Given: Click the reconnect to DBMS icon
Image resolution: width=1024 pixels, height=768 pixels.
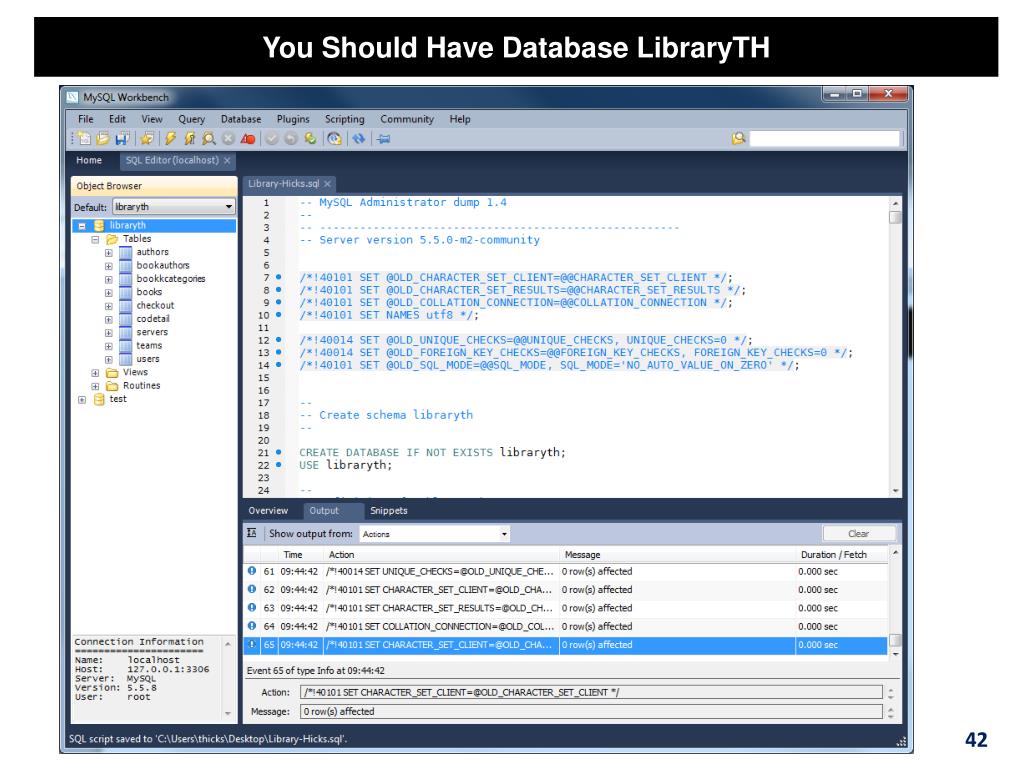Looking at the screenshot, I should [334, 138].
